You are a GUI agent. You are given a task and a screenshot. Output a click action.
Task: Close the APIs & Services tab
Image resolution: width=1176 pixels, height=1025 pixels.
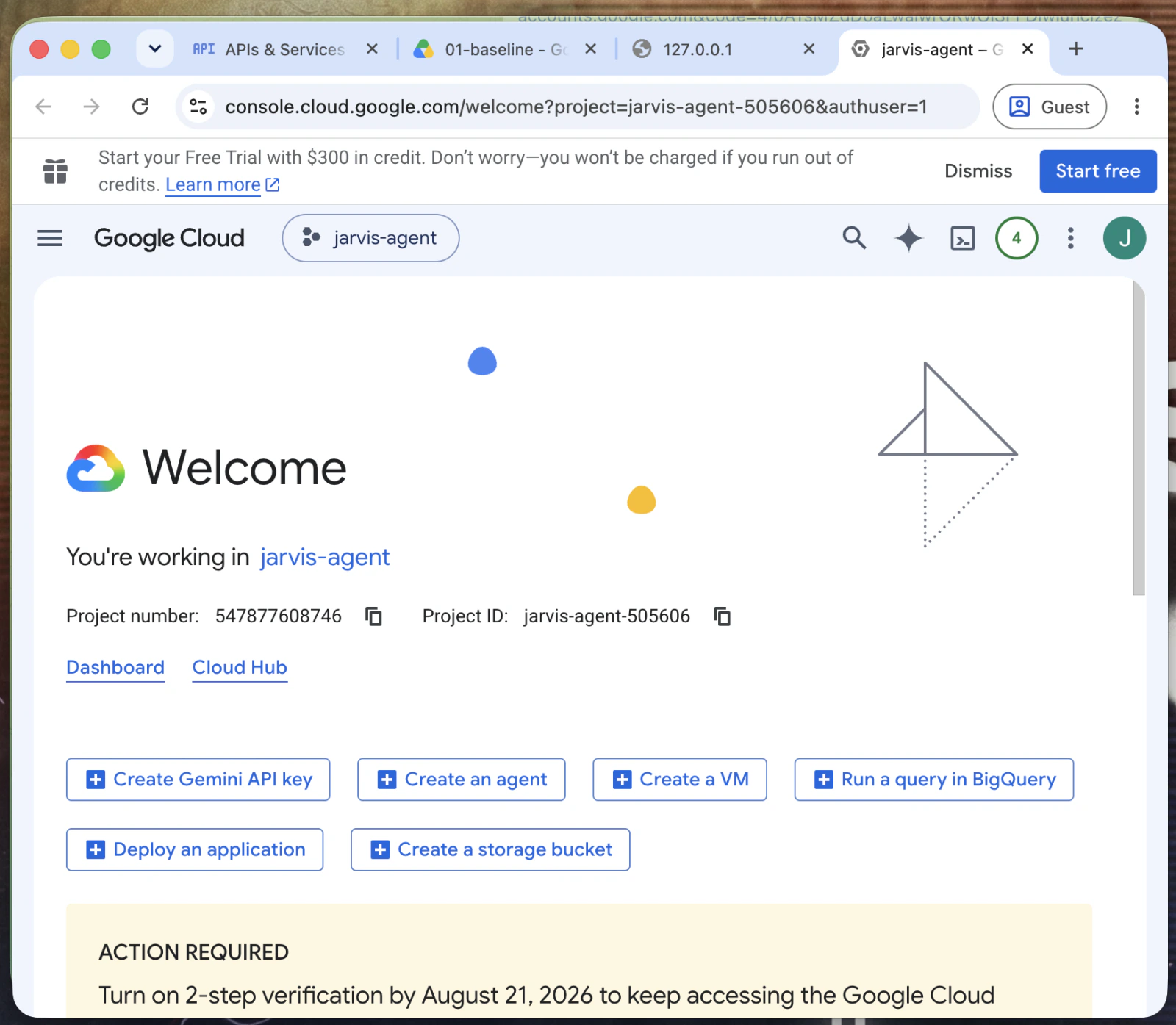373,48
